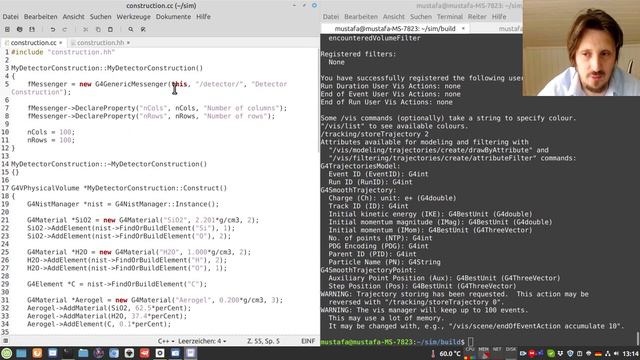Click the shield security tray icon
Screen dimensions: 640x360
pyautogui.click(x=570, y=353)
